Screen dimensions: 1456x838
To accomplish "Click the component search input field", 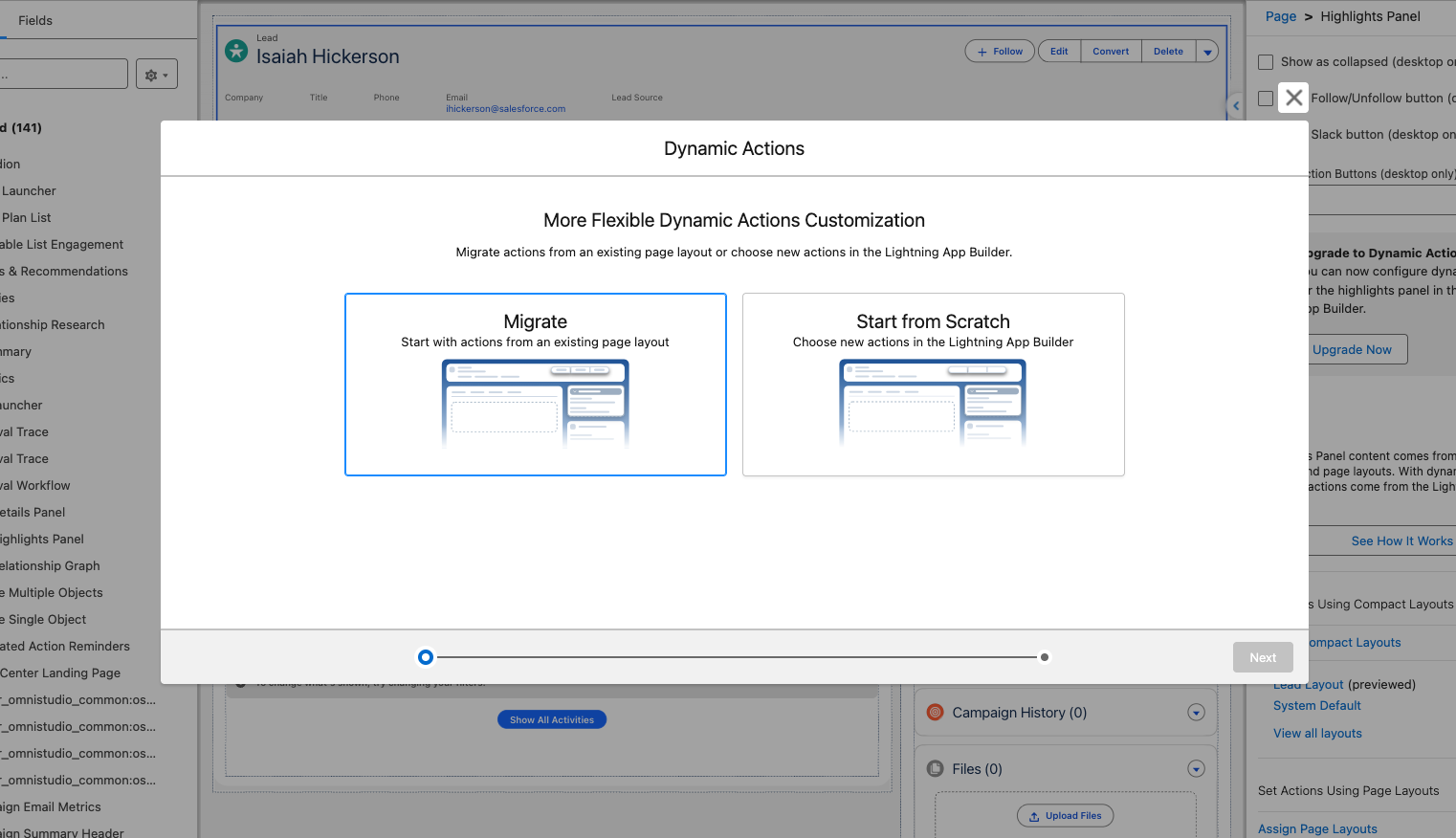I will (x=61, y=75).
